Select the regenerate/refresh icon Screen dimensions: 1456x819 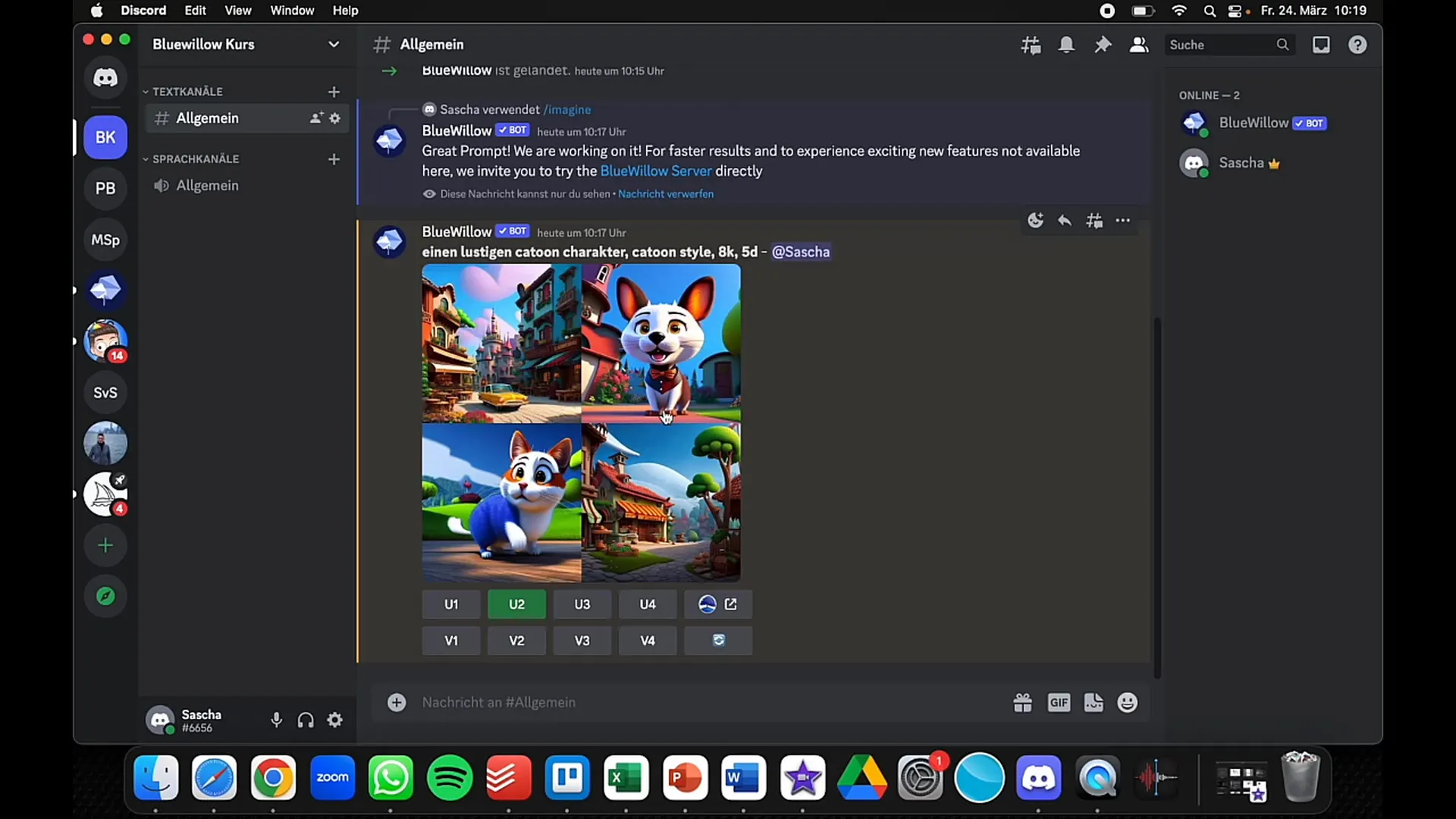(718, 640)
